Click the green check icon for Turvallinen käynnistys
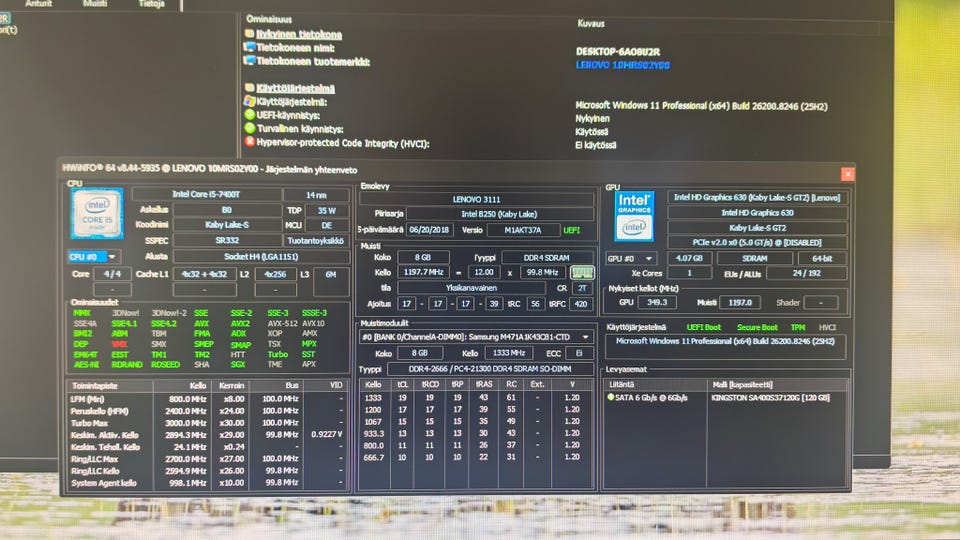The image size is (960, 540). tap(250, 128)
